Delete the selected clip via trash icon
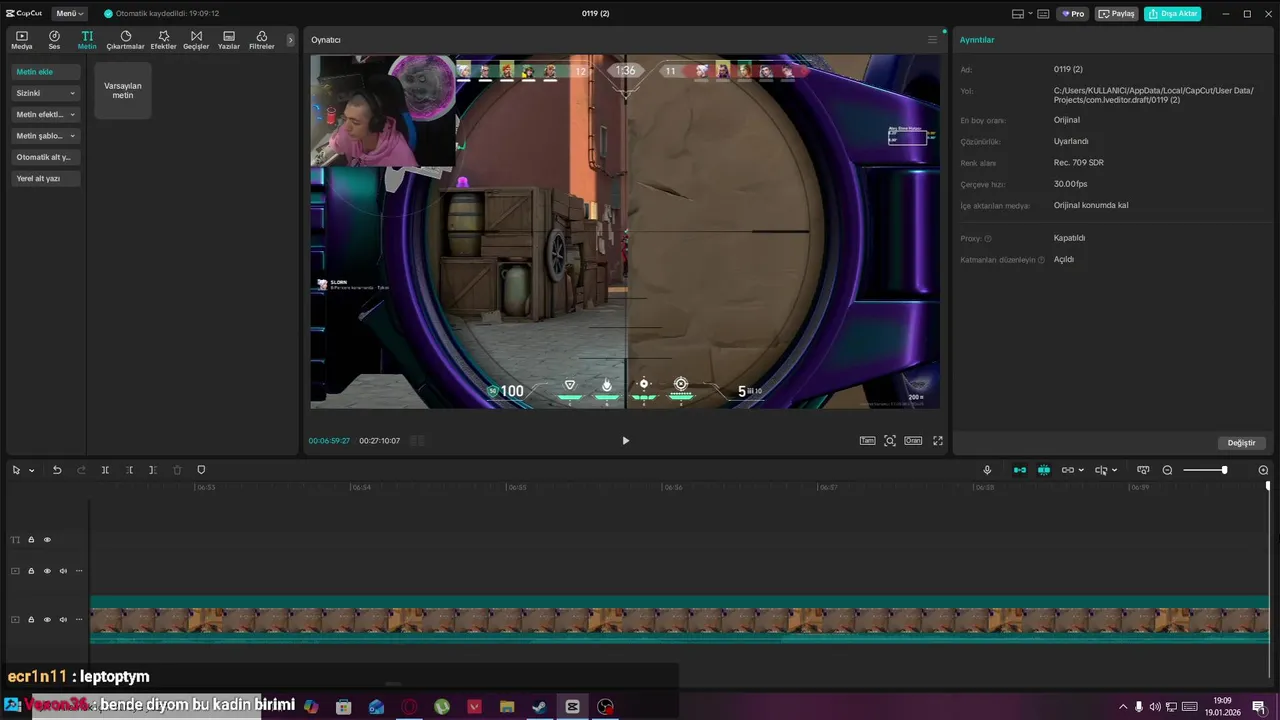Viewport: 1280px width, 720px height. pyautogui.click(x=177, y=470)
